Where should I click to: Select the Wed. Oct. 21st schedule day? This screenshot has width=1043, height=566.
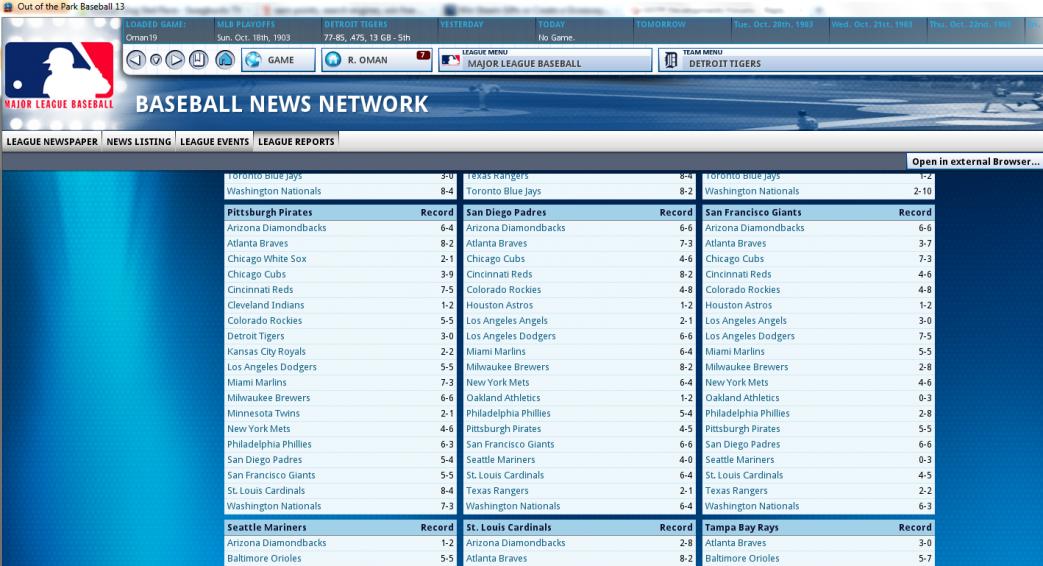coord(877,31)
